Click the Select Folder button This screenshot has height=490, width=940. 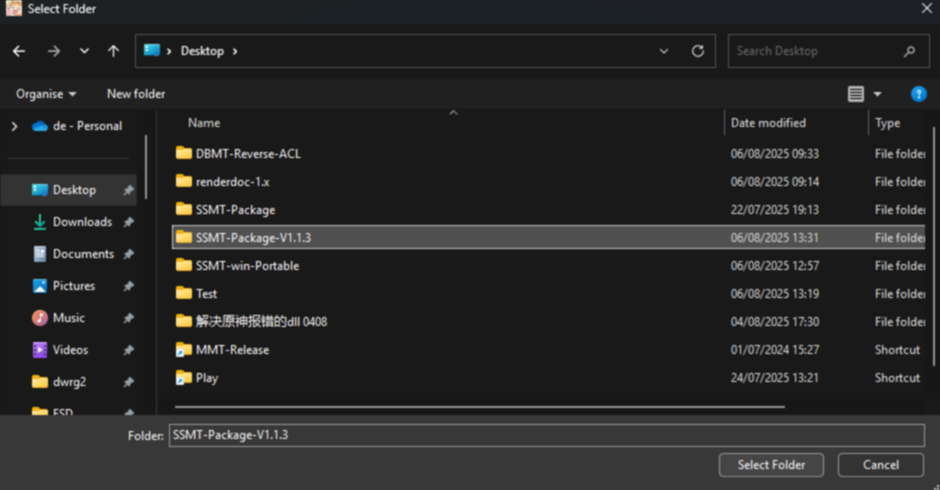[770, 465]
